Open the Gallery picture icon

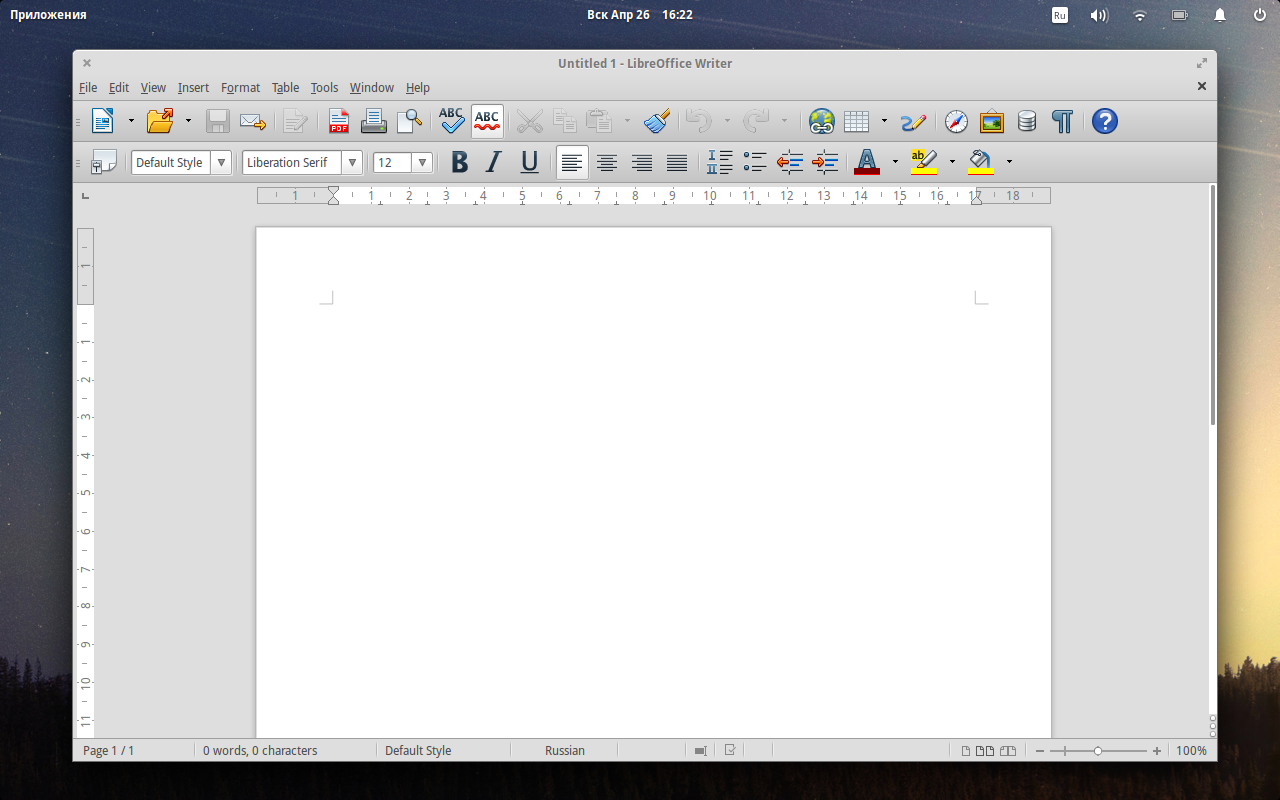[991, 122]
